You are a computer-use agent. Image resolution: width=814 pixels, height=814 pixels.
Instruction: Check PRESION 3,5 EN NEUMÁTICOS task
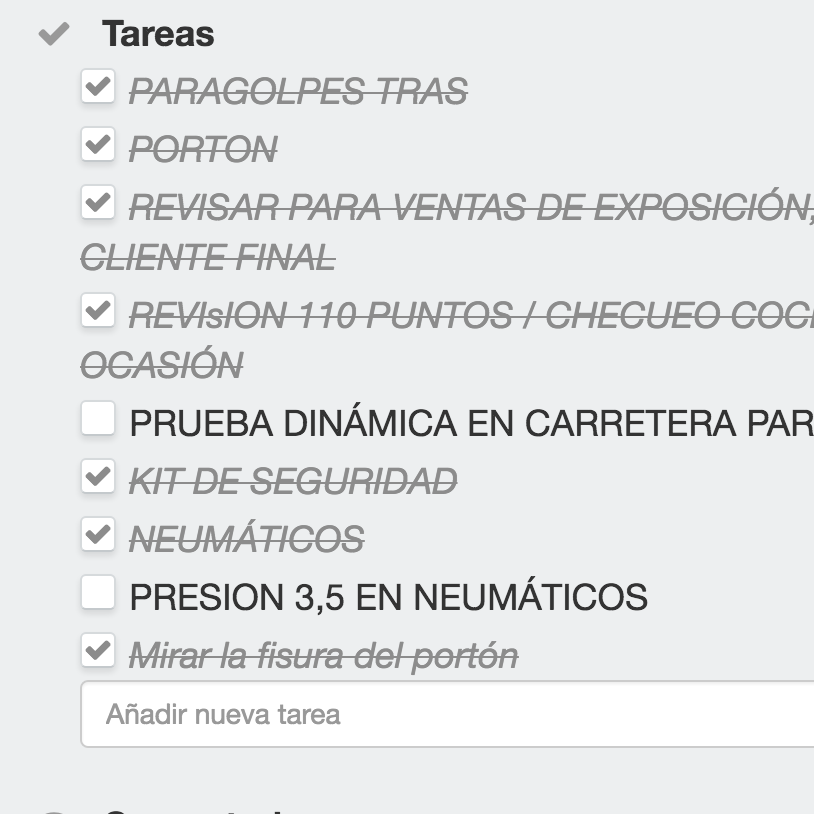pyautogui.click(x=97, y=593)
